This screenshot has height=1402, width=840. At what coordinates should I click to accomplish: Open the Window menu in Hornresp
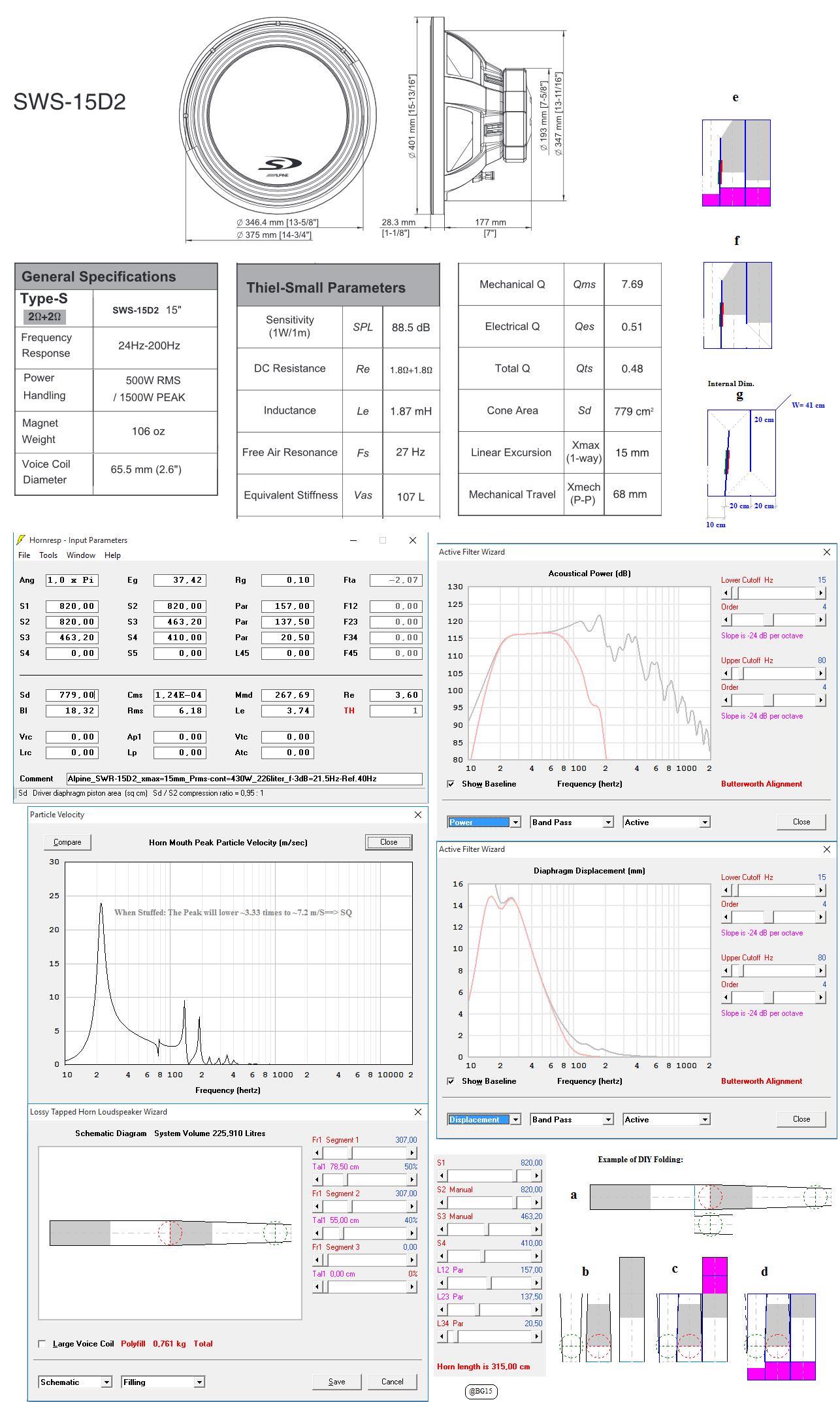(81, 555)
